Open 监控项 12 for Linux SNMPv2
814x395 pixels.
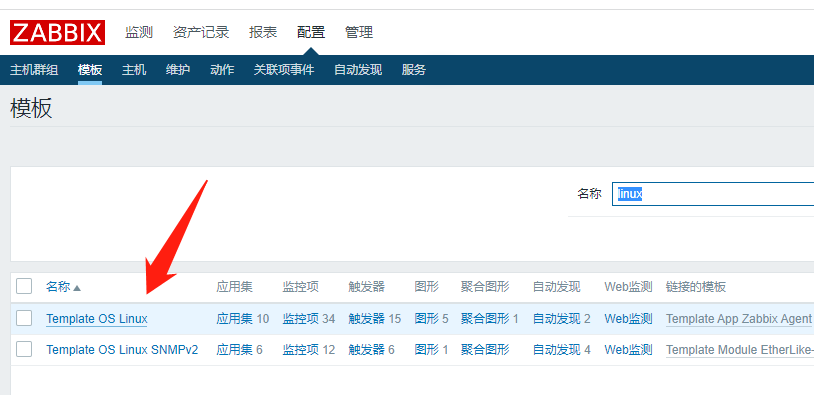coord(301,350)
